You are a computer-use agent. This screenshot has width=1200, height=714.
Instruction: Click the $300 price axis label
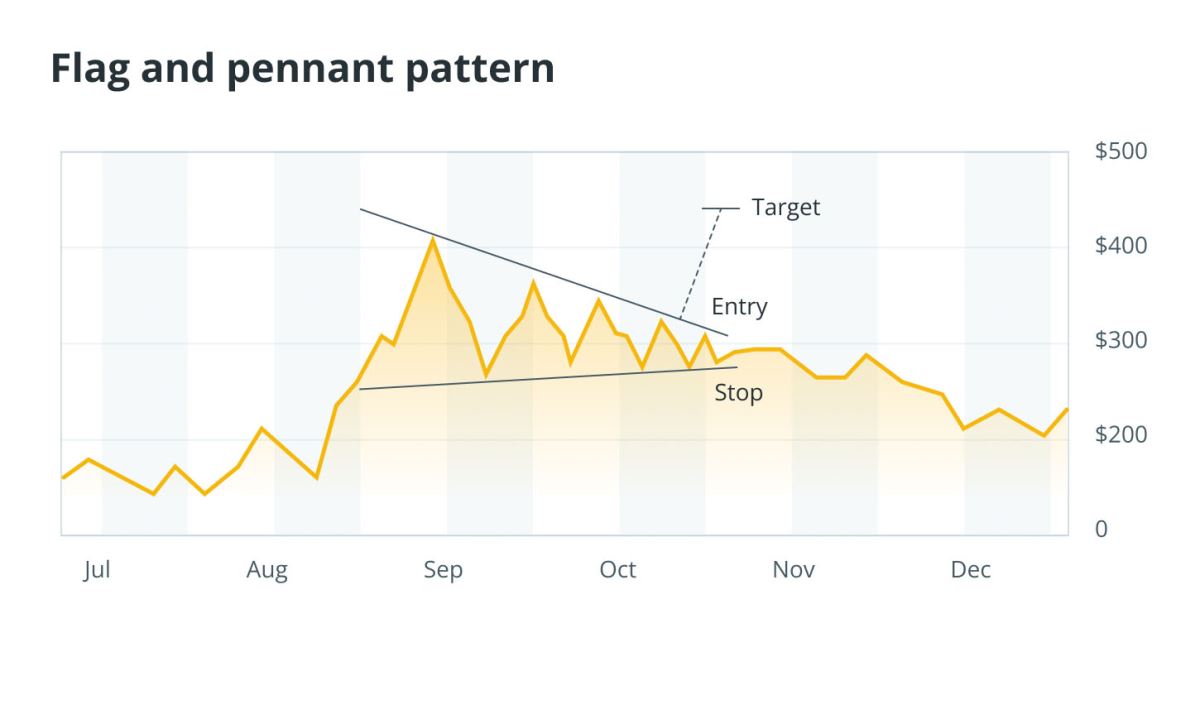point(1121,341)
